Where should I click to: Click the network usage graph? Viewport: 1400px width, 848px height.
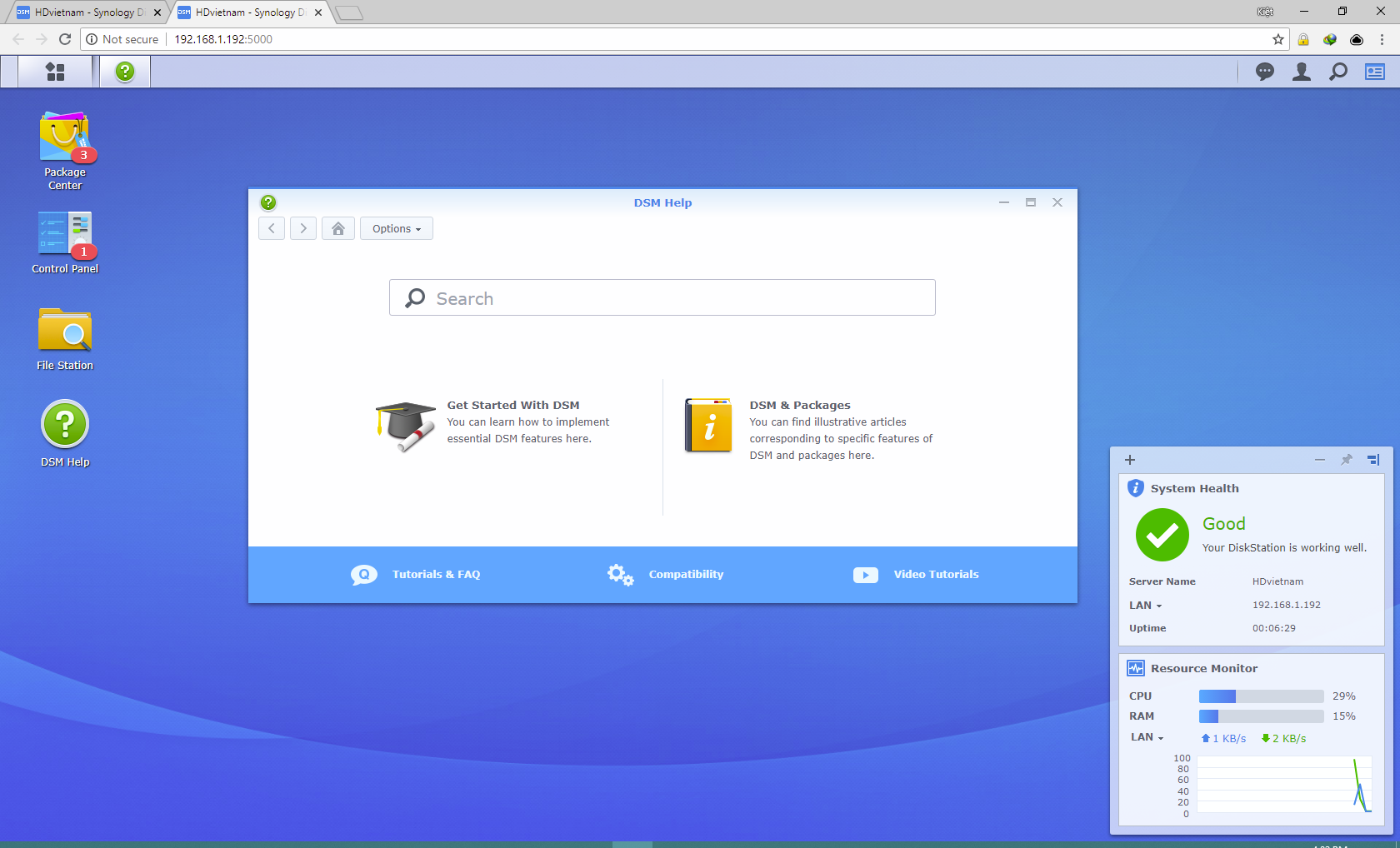click(1284, 785)
